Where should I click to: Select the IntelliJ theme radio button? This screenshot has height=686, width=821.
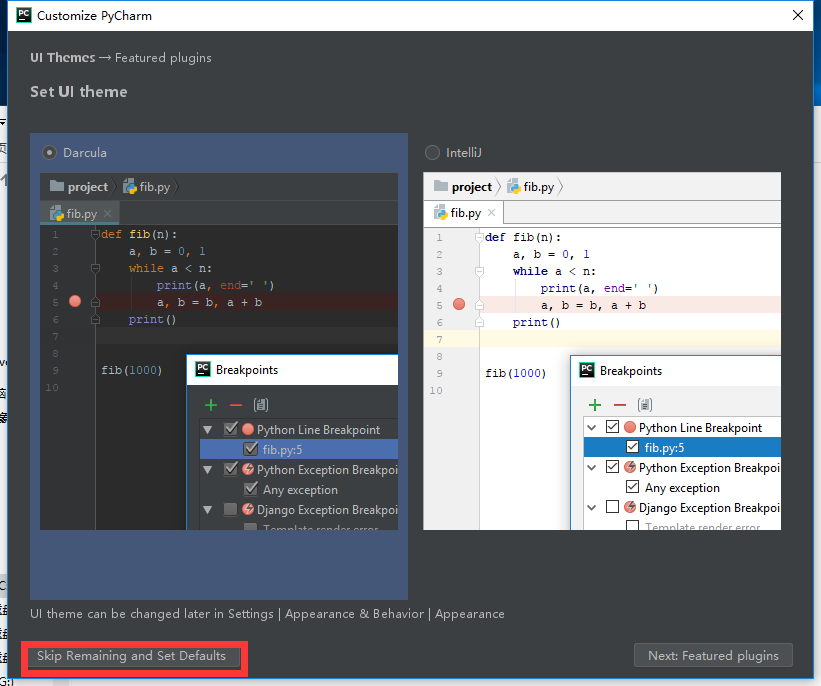pyautogui.click(x=432, y=152)
